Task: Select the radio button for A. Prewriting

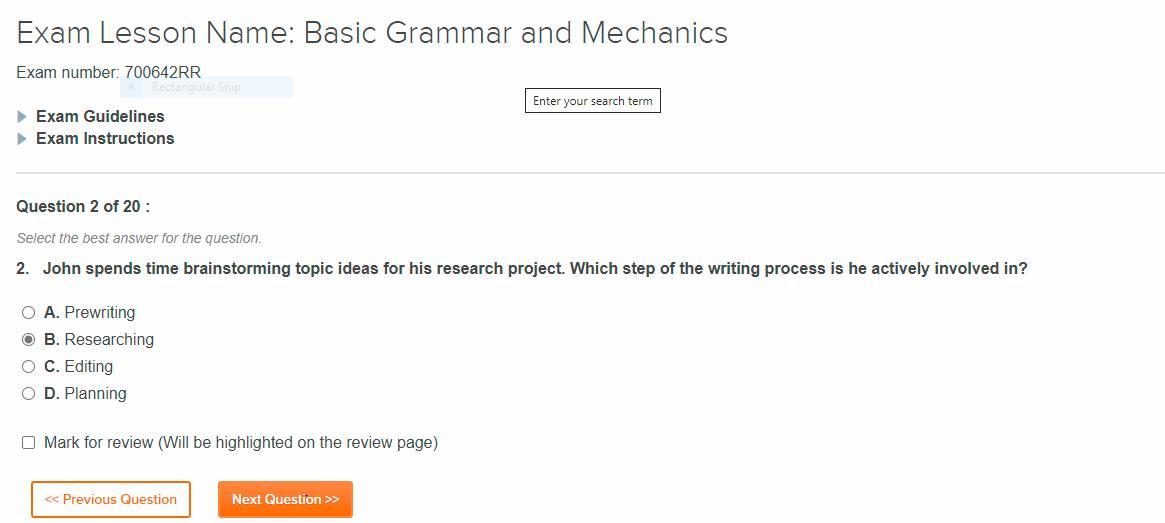Action: 29,313
